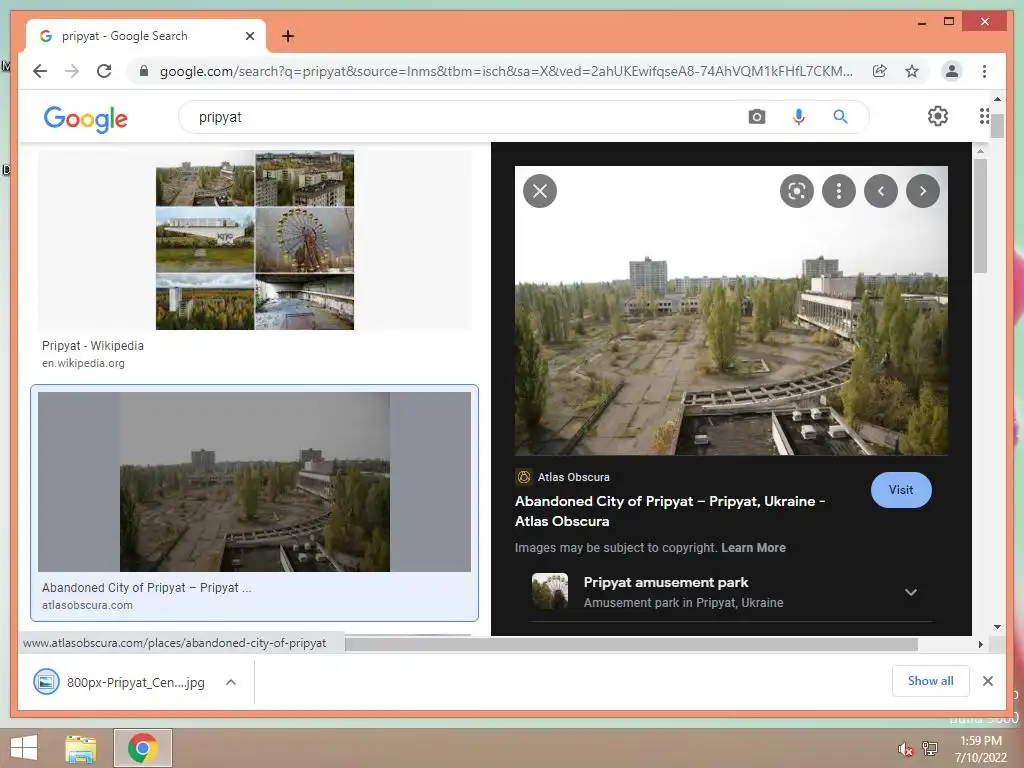Click the Google Lens icon on preview
Viewport: 1024px width, 768px height.
point(797,191)
